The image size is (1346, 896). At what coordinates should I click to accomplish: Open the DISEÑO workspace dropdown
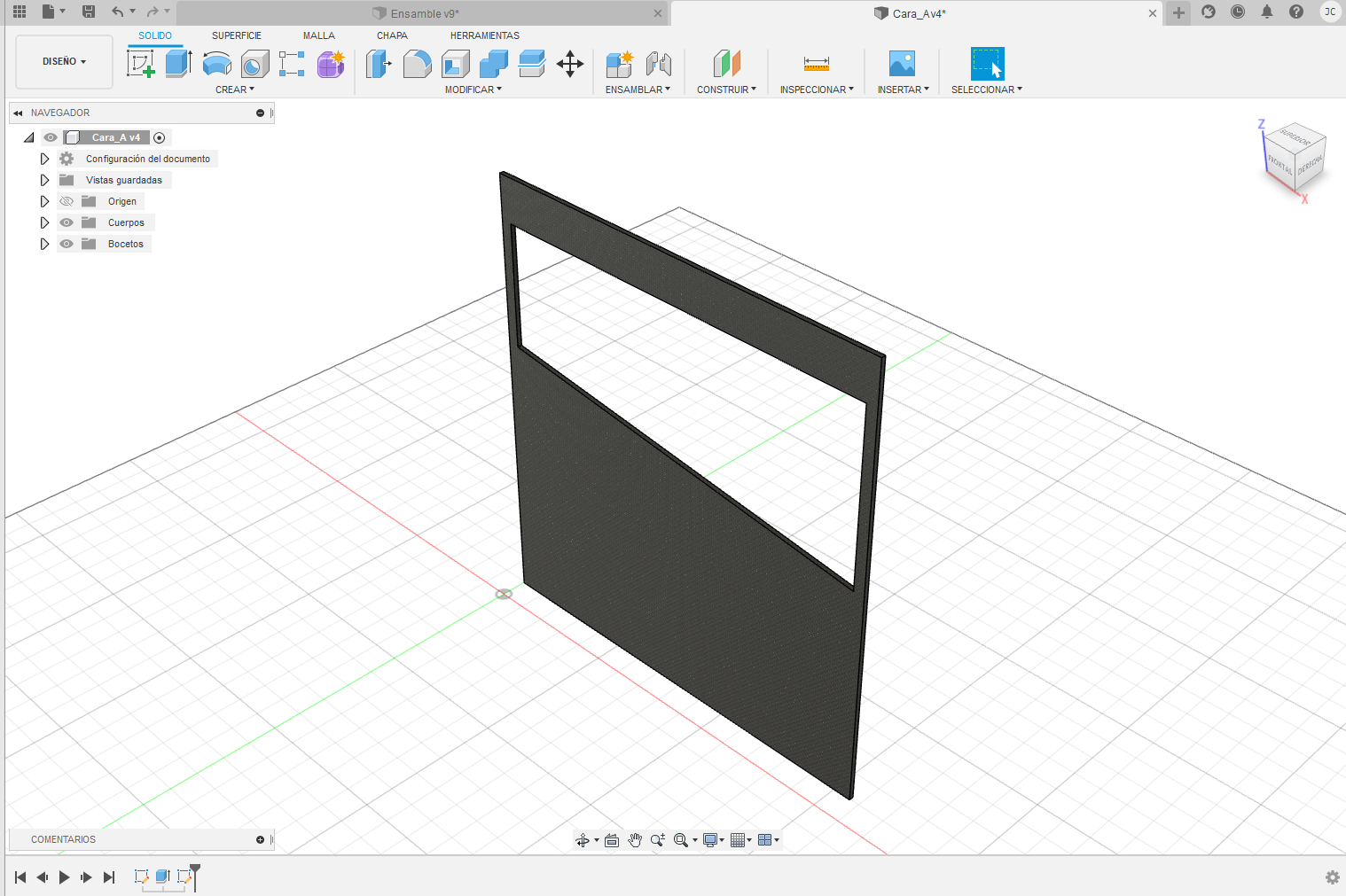pos(64,61)
